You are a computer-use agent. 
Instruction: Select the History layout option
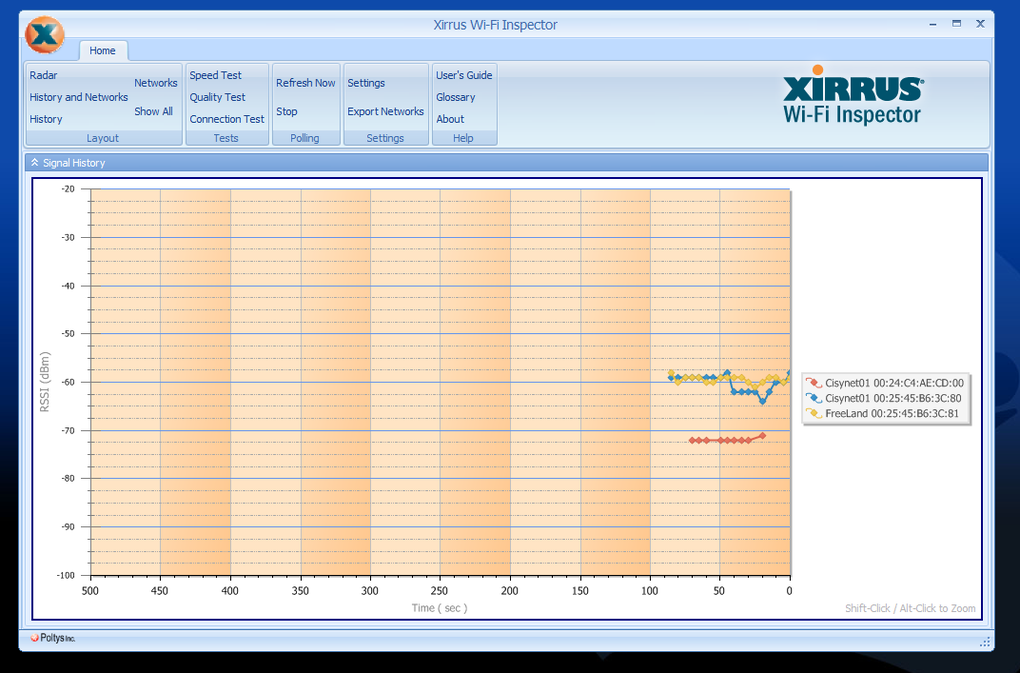coord(46,120)
